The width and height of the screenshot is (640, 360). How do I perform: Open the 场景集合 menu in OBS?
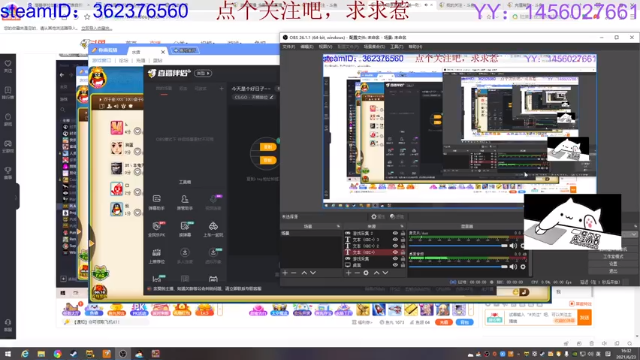pos(374,47)
